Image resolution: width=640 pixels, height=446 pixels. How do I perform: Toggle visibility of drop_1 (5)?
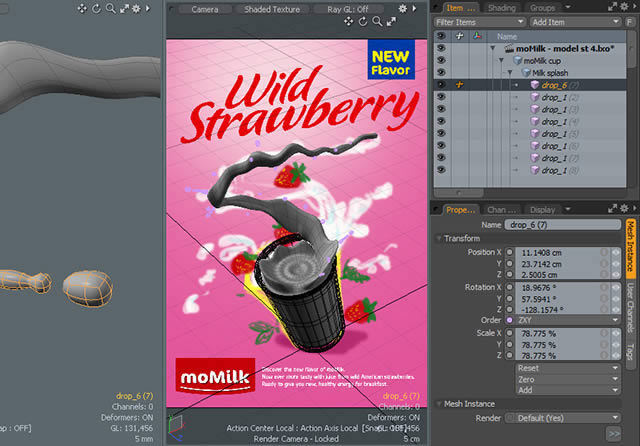click(441, 133)
